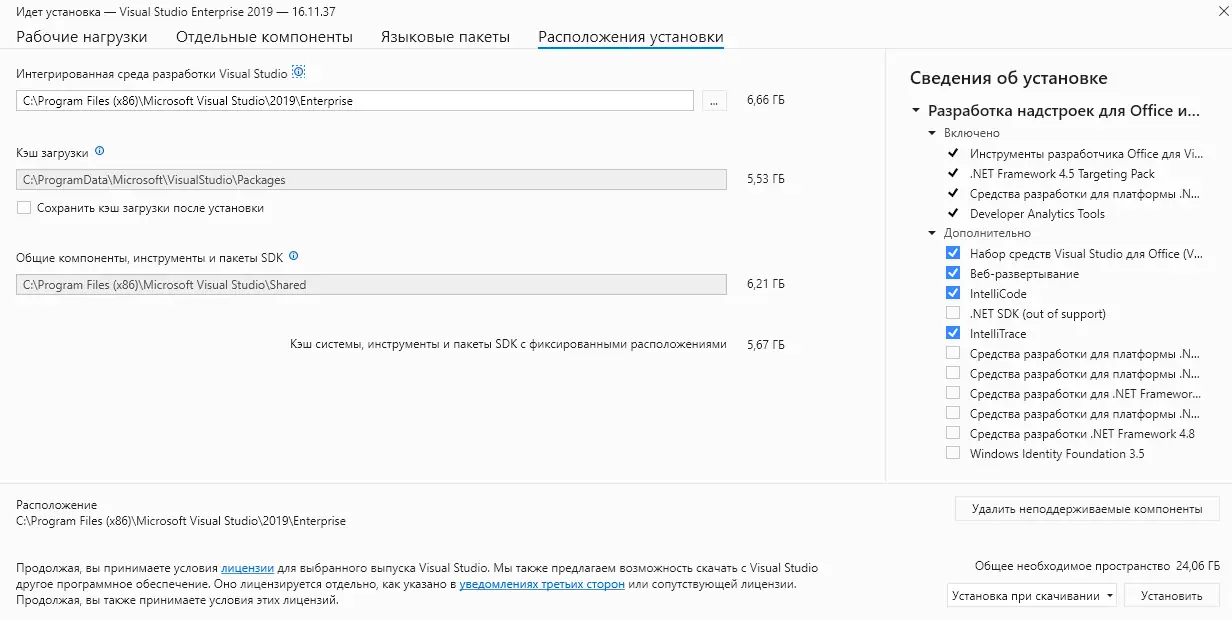This screenshot has width=1232, height=620.
Task: Check Средства разработки .NET Framework 4.8
Action: click(952, 433)
